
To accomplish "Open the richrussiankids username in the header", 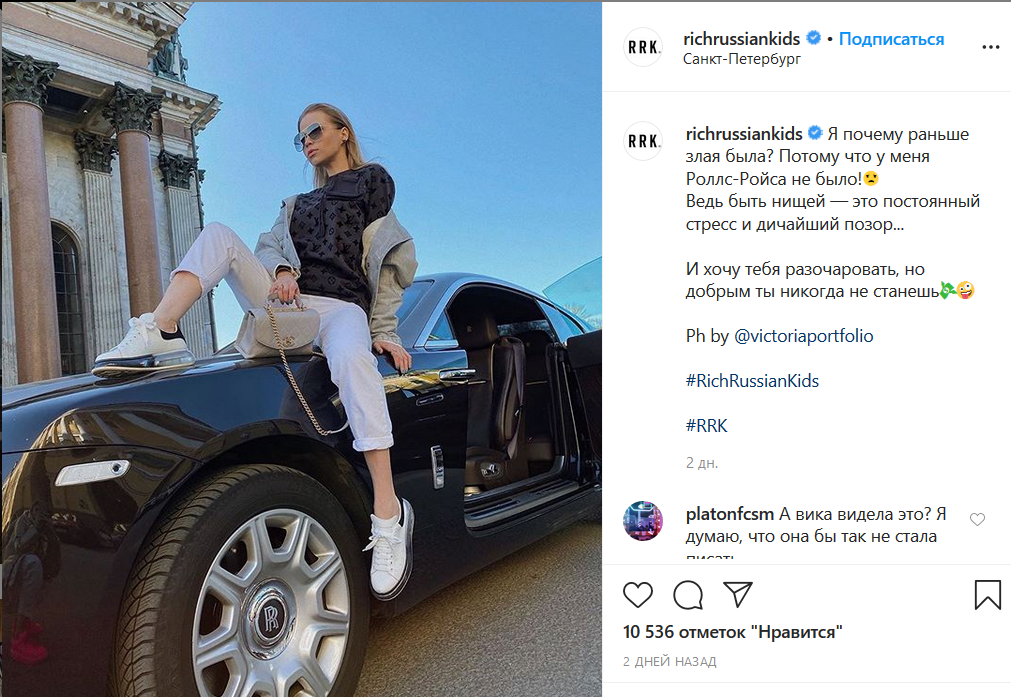I will [x=741, y=39].
